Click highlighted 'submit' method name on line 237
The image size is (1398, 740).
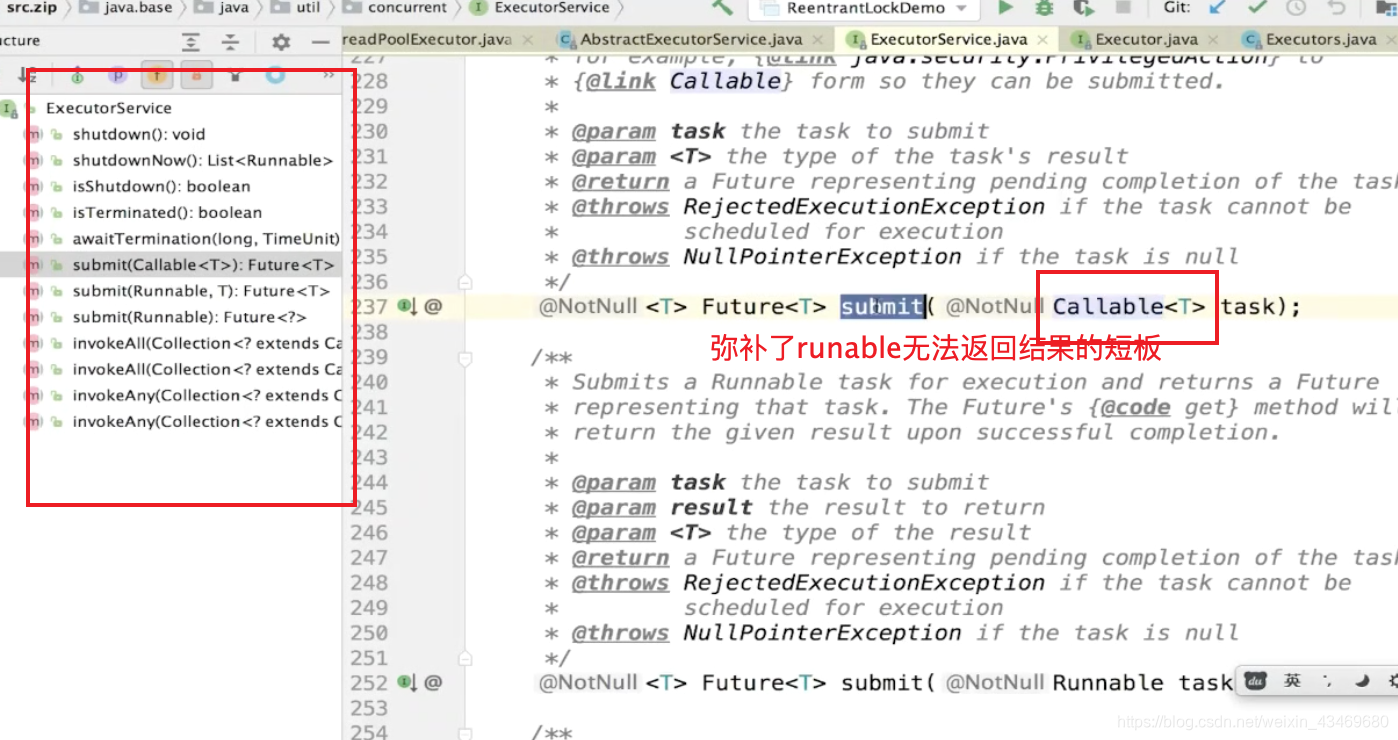pos(882,306)
